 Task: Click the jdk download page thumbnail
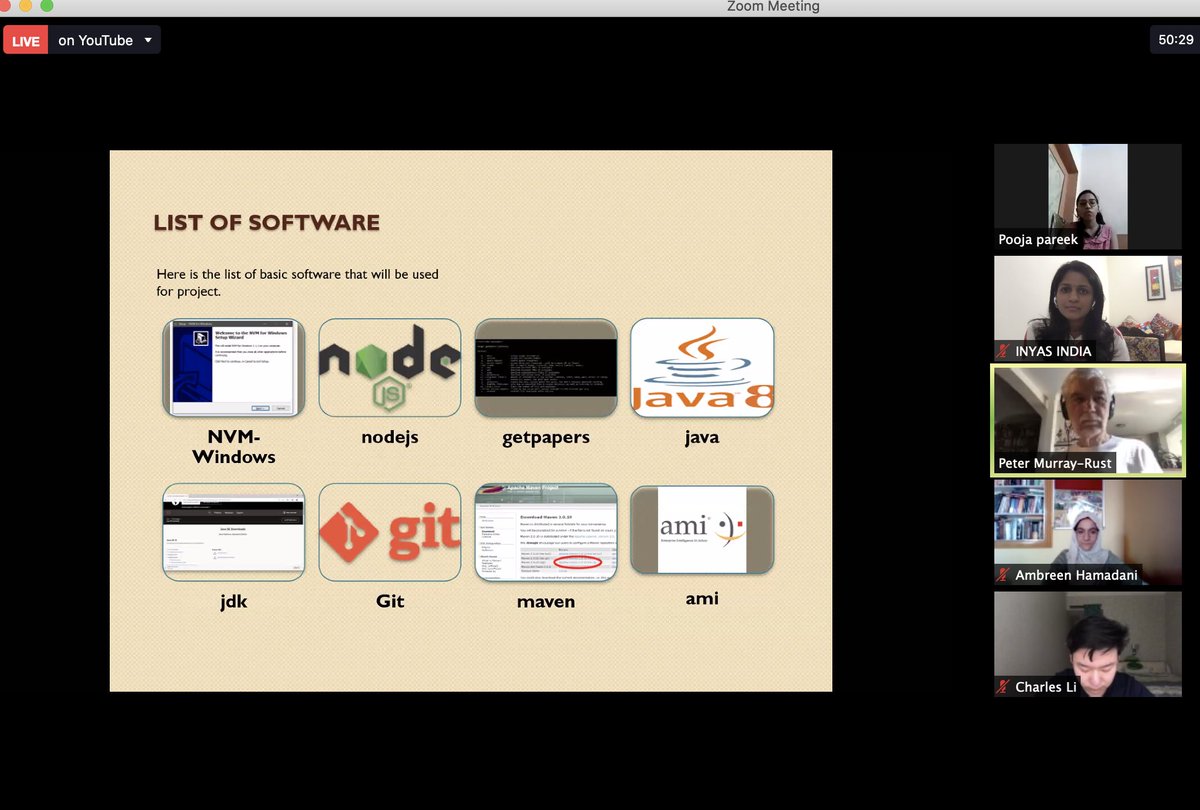click(234, 532)
